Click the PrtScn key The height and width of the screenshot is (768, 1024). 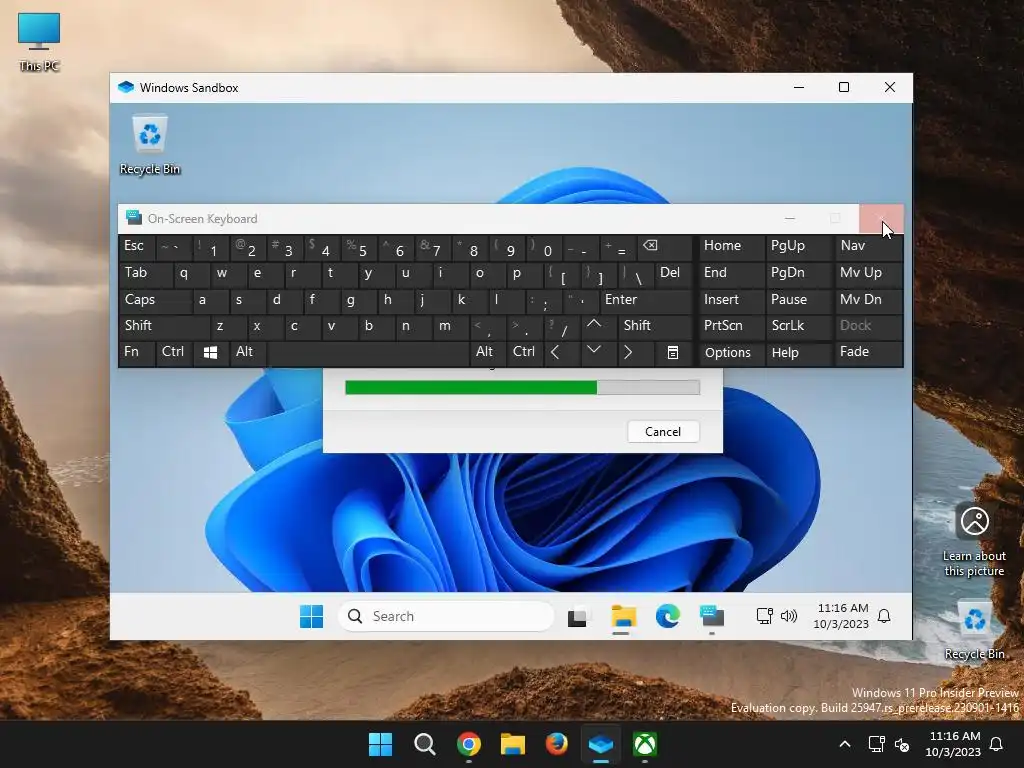732,326
